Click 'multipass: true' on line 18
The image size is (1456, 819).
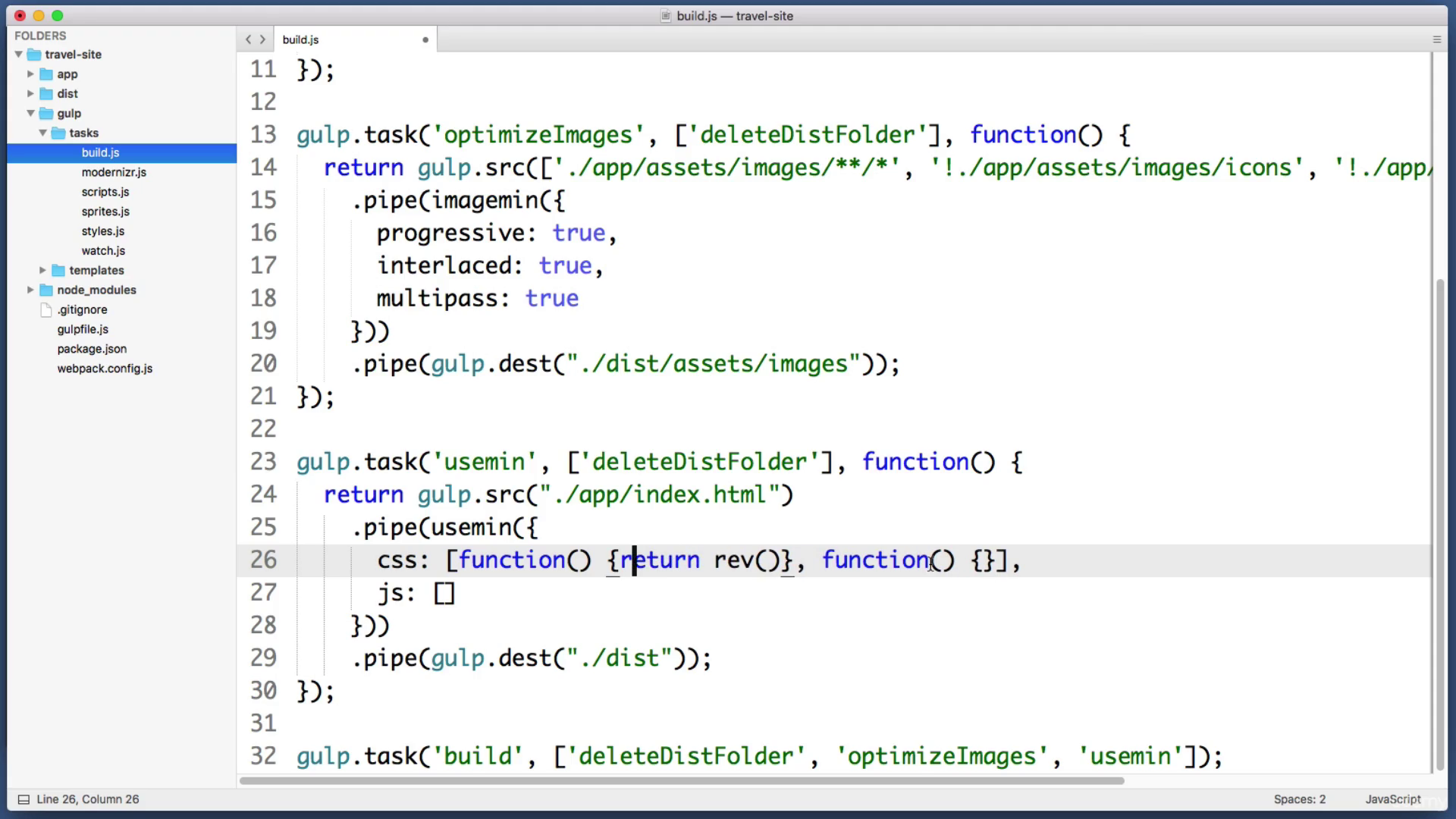(478, 298)
